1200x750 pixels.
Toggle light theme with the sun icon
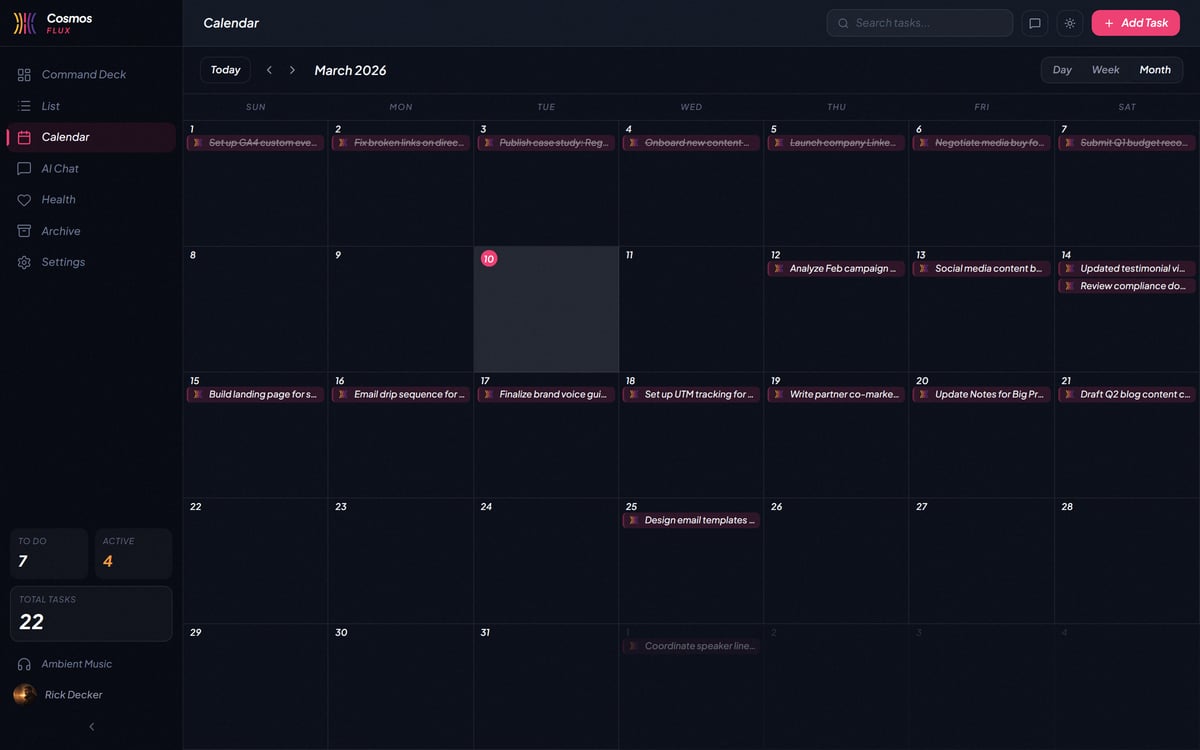1069,22
